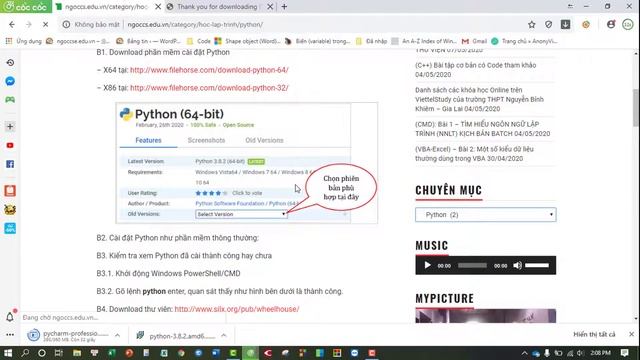
Task: Open Messenger from the sidebar
Action: point(10,81)
